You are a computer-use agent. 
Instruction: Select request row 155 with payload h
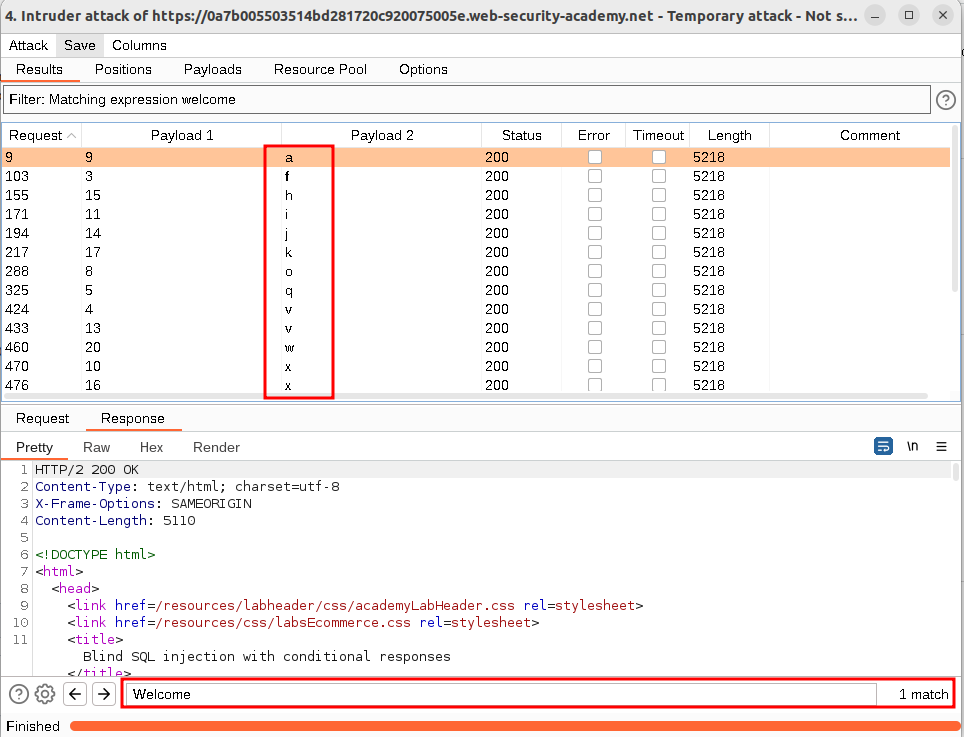pyautogui.click(x=476, y=195)
